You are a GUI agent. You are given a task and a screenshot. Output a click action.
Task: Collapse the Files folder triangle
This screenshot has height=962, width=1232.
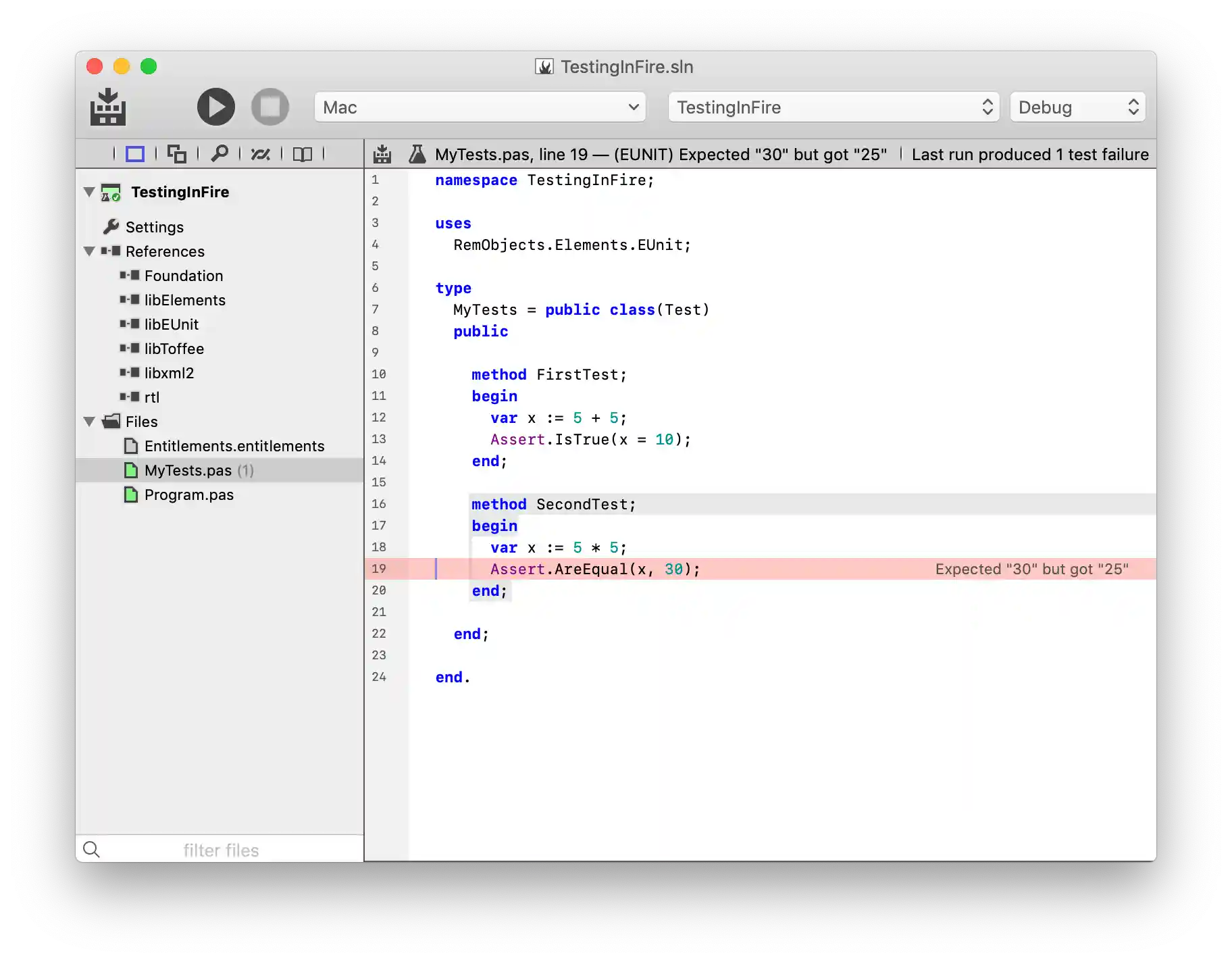point(89,422)
